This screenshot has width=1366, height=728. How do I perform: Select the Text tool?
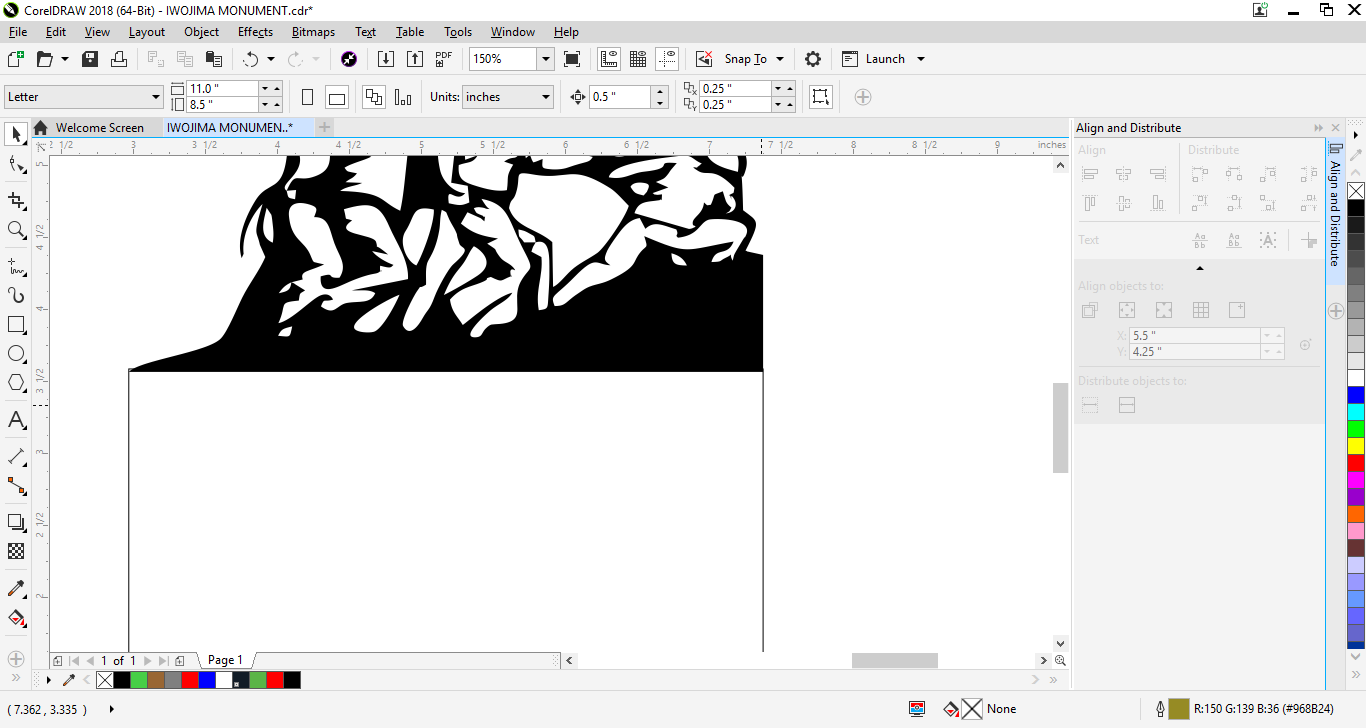click(17, 420)
